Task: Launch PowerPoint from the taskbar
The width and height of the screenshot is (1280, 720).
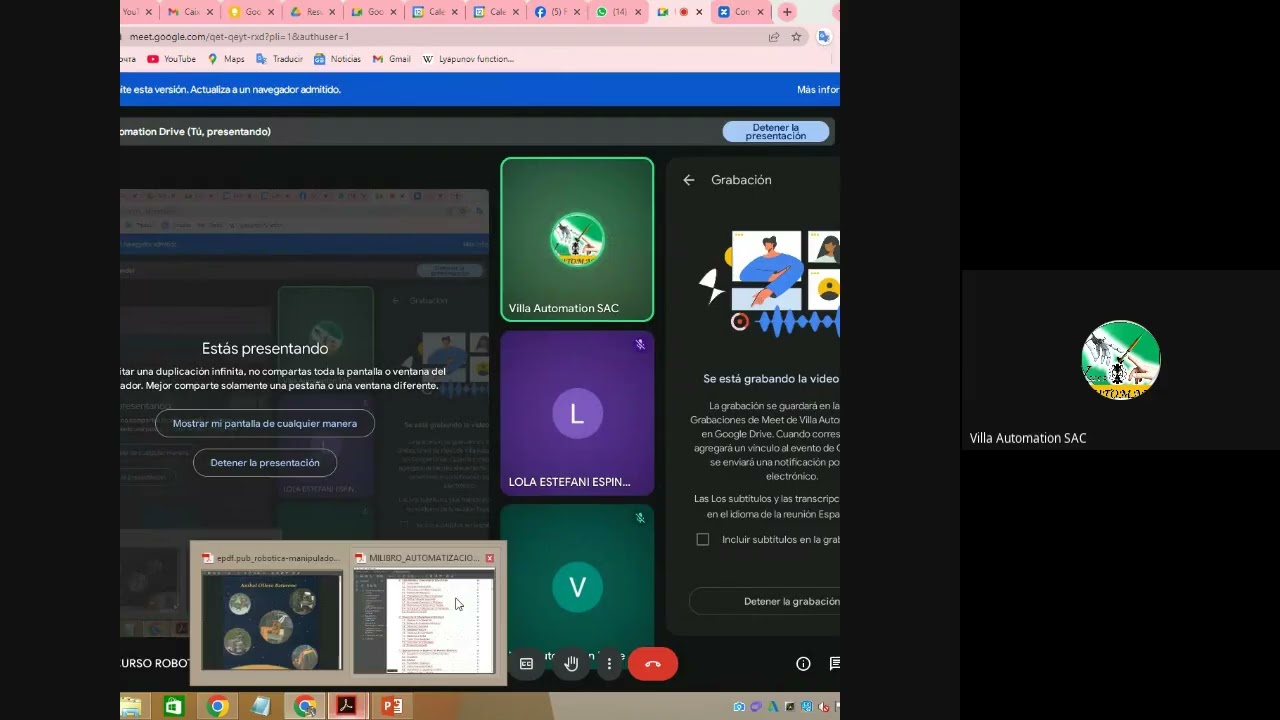Action: [x=392, y=707]
